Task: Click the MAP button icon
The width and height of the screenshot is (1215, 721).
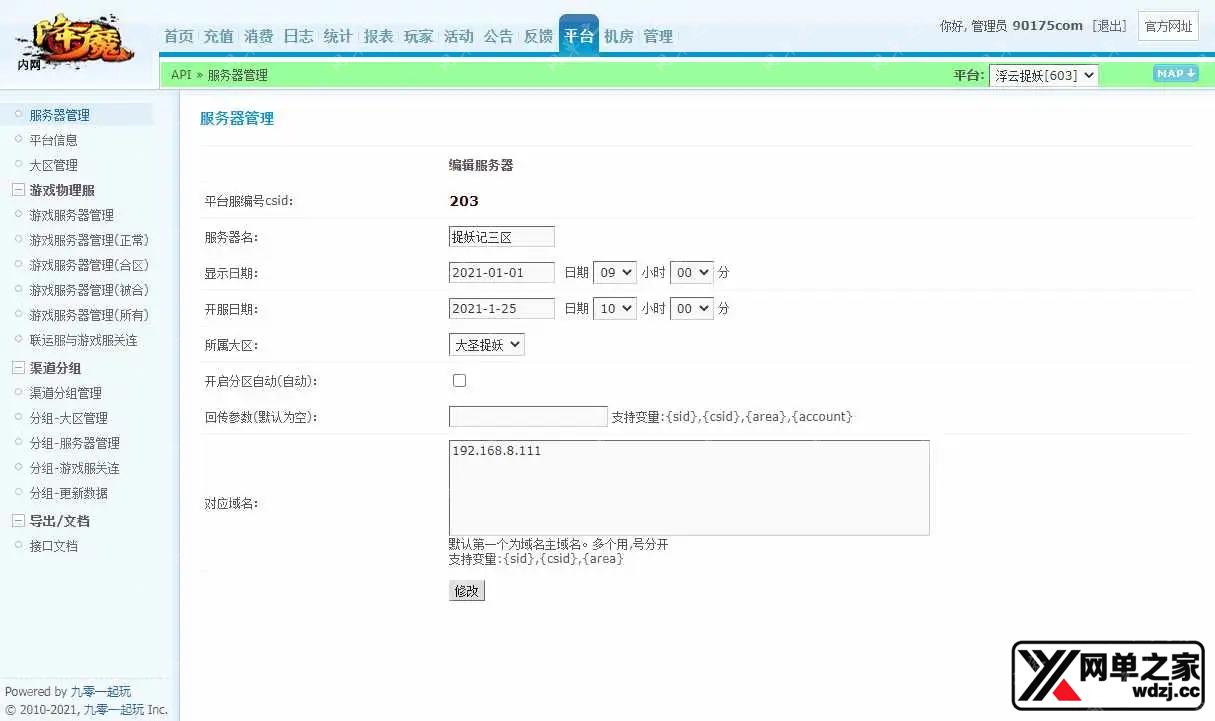Action: pyautogui.click(x=1175, y=74)
